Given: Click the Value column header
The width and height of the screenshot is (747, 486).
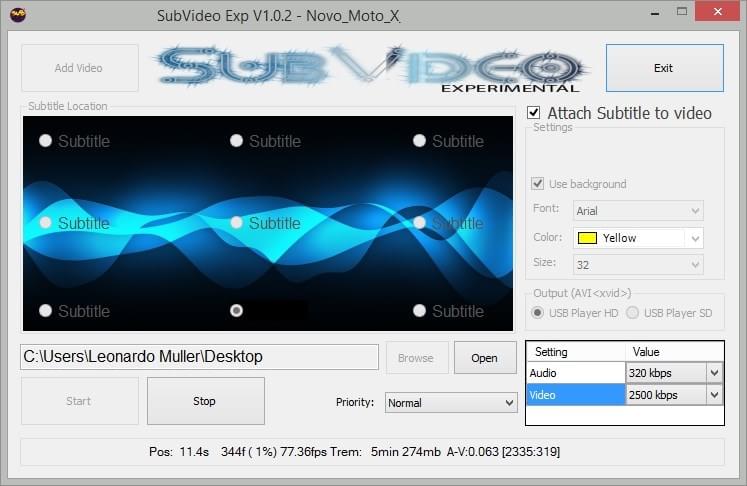Looking at the screenshot, I should 674,352.
